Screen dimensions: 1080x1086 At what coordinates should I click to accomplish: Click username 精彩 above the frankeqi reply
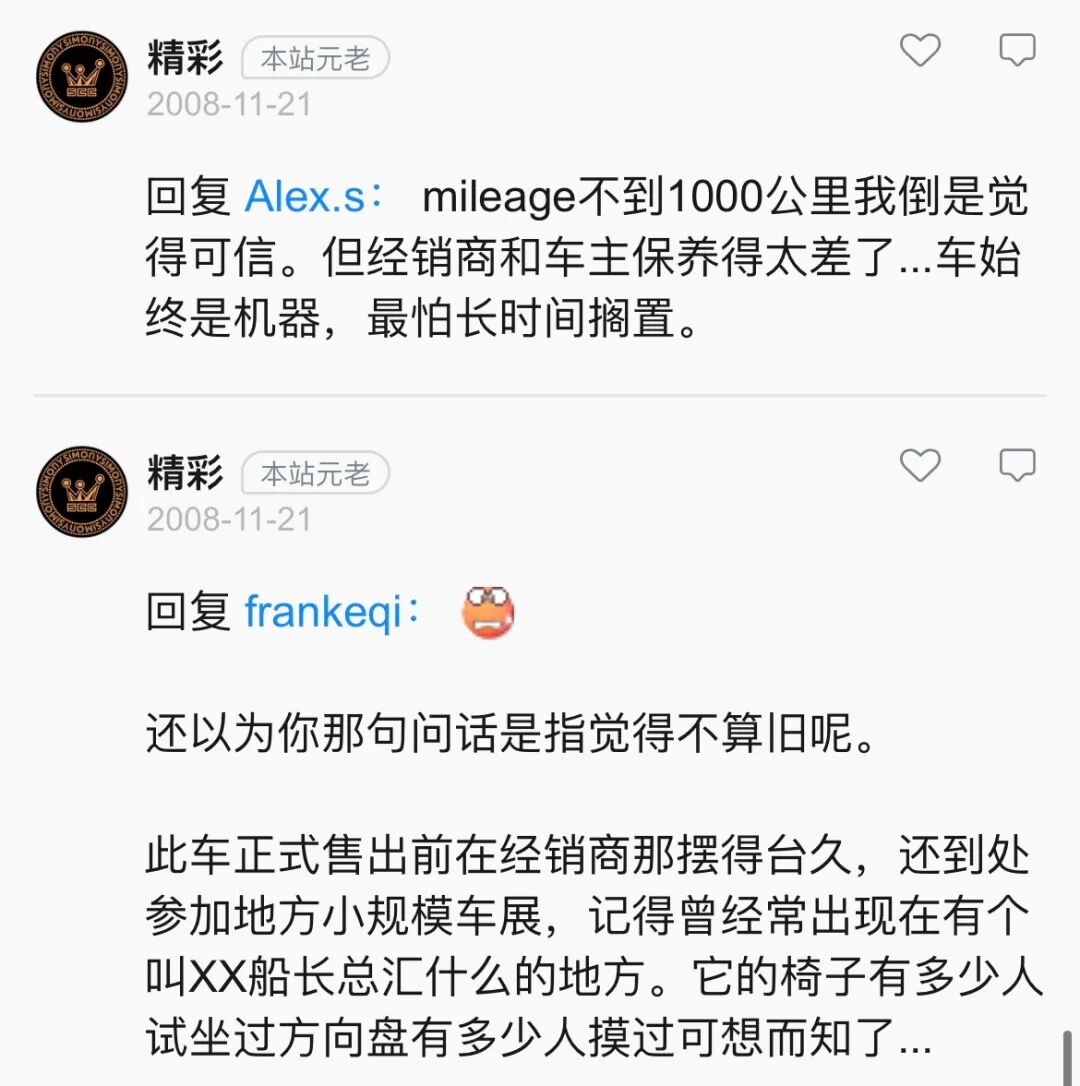point(185,472)
